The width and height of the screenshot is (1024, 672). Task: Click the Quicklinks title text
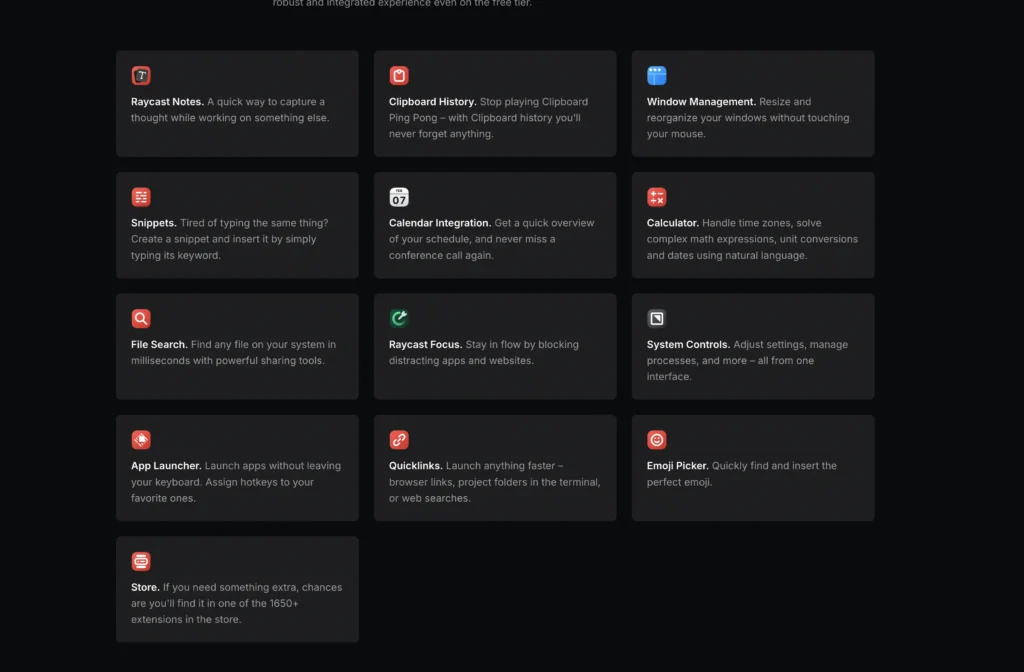click(x=415, y=466)
